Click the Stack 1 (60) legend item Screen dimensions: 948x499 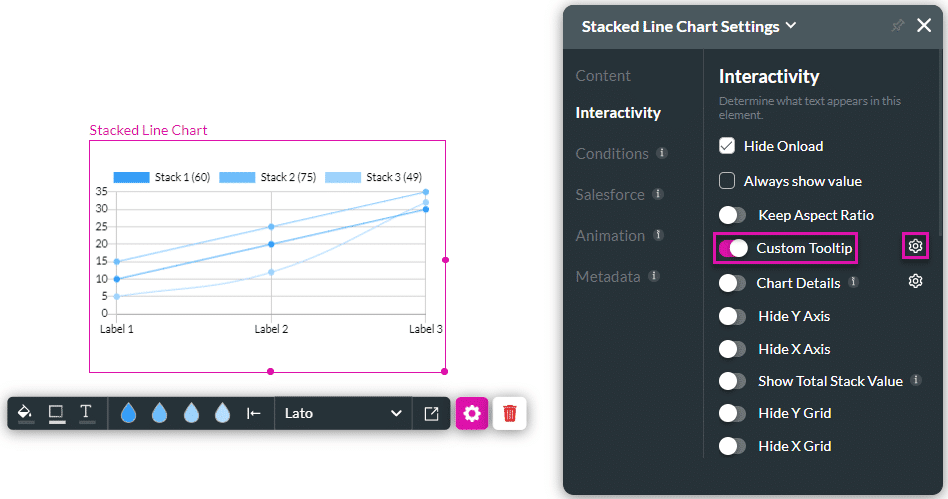pyautogui.click(x=161, y=177)
